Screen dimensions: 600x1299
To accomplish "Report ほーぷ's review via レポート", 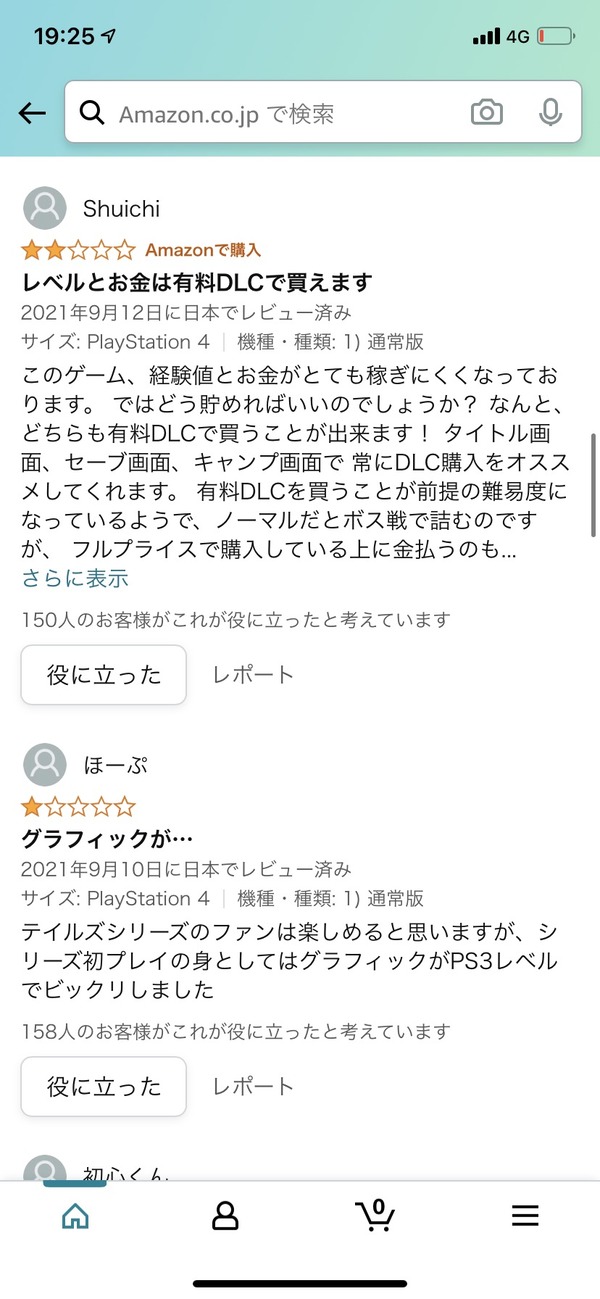I will click(x=253, y=1086).
